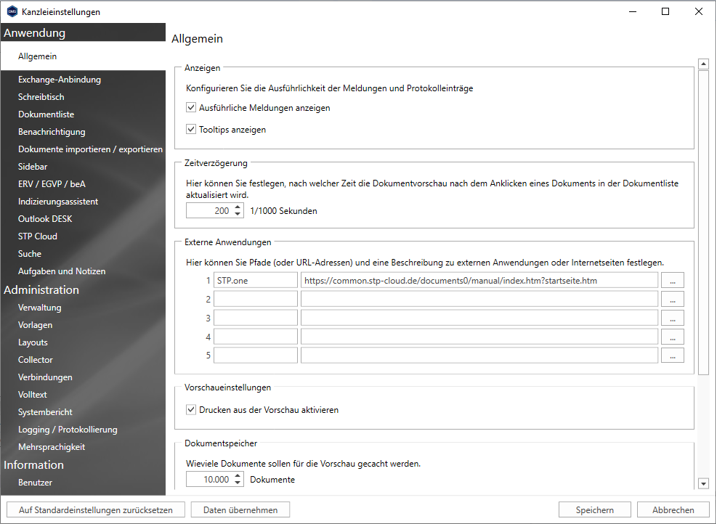Increase the Zeitverzögerung value with up arrow

pos(237,207)
